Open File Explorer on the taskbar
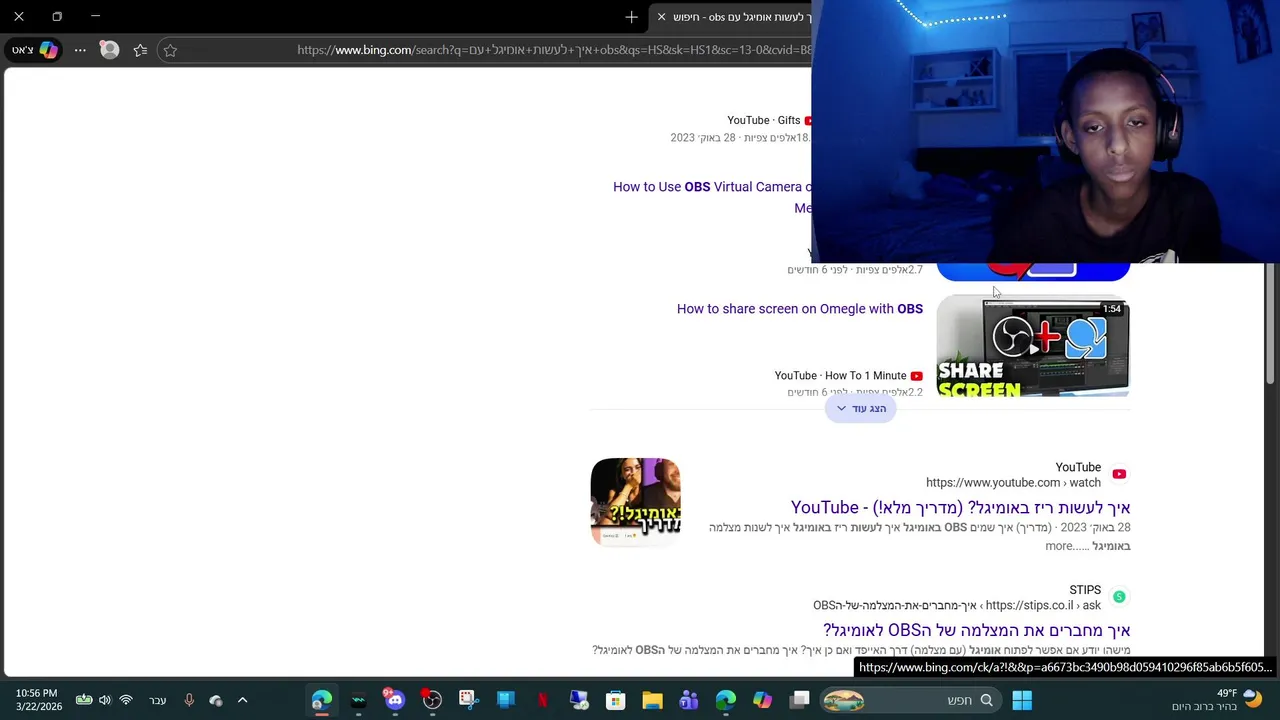 pos(652,700)
